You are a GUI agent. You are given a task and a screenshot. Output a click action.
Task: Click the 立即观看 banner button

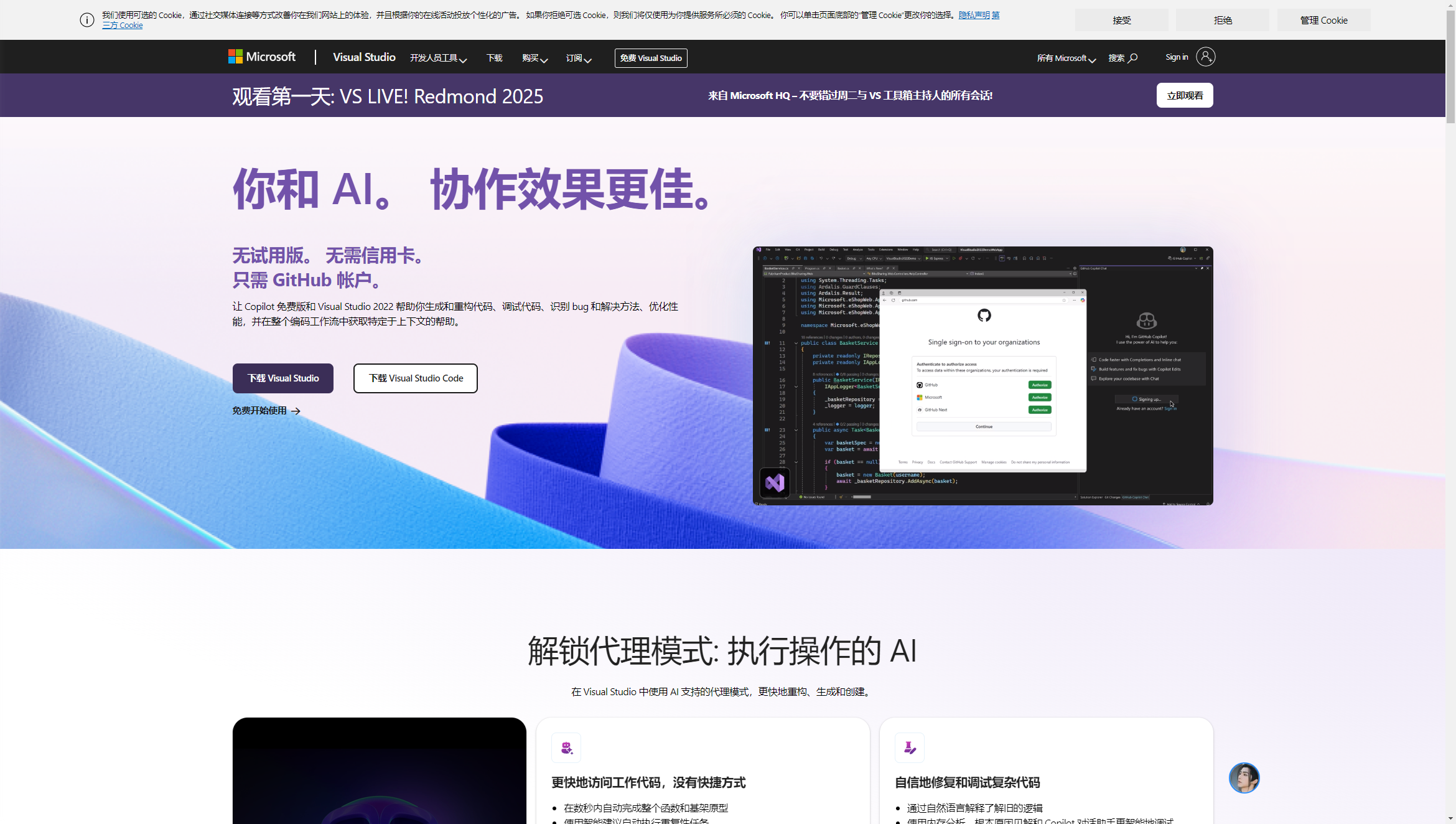coord(1185,95)
